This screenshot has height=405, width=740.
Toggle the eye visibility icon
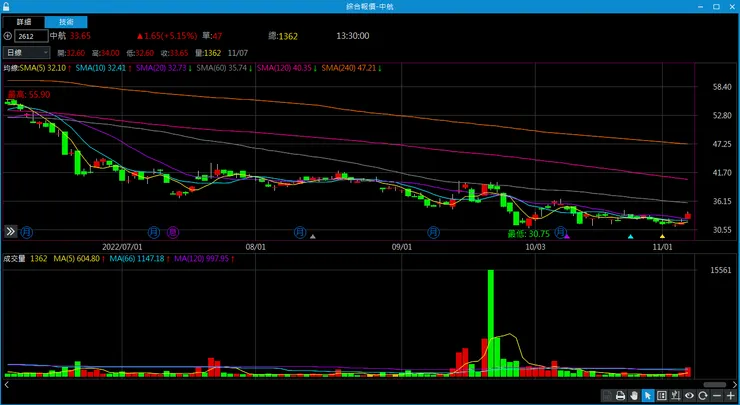tap(689, 396)
